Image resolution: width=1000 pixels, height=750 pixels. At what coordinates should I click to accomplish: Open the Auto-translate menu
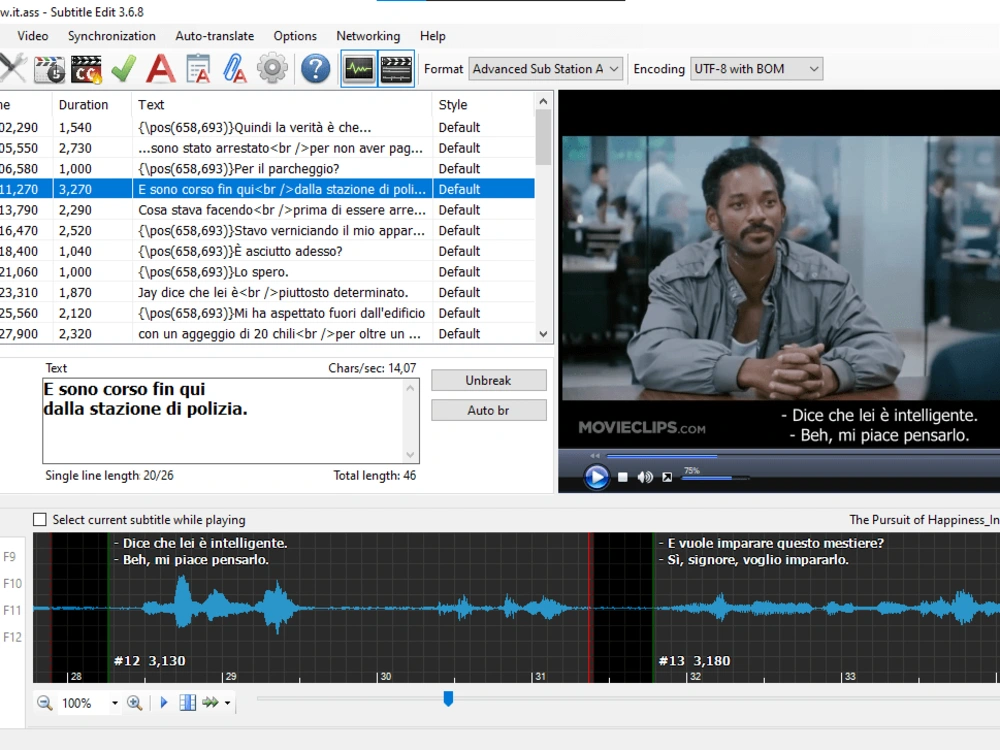click(214, 36)
